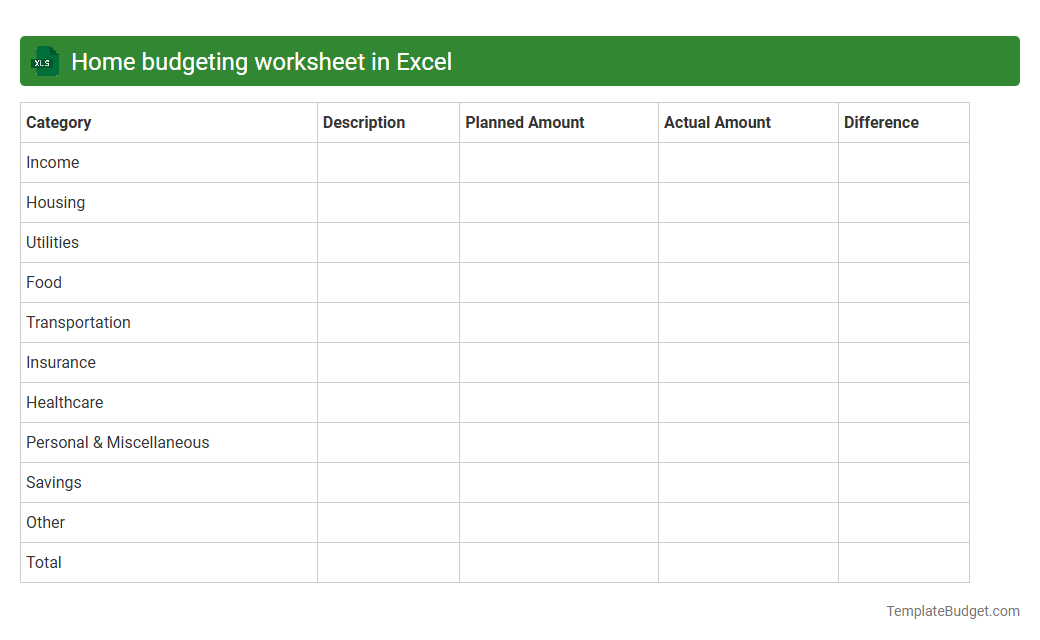
Task: Click the Housing category label
Action: (x=55, y=202)
